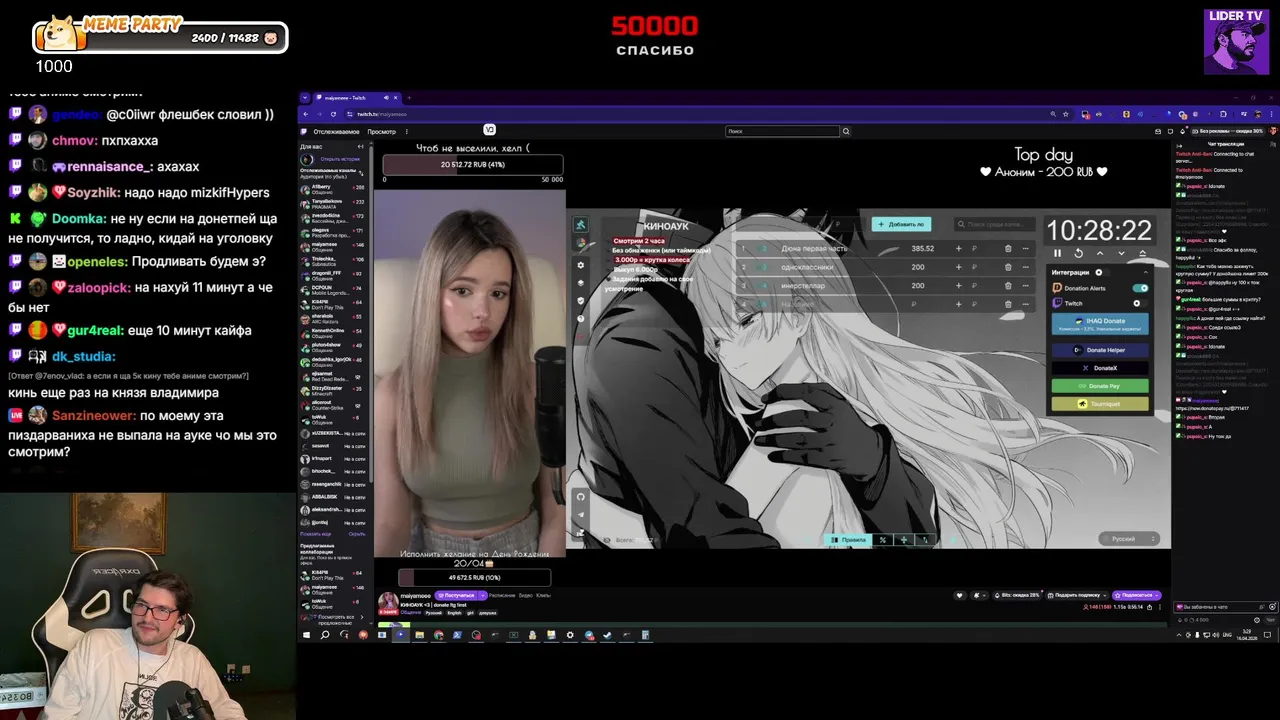Open the percent tab at auction bottom
Image resolution: width=1280 pixels, height=720 pixels.
coord(883,539)
